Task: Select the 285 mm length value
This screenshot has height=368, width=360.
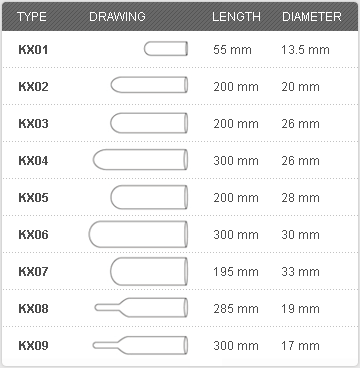Action: point(236,309)
